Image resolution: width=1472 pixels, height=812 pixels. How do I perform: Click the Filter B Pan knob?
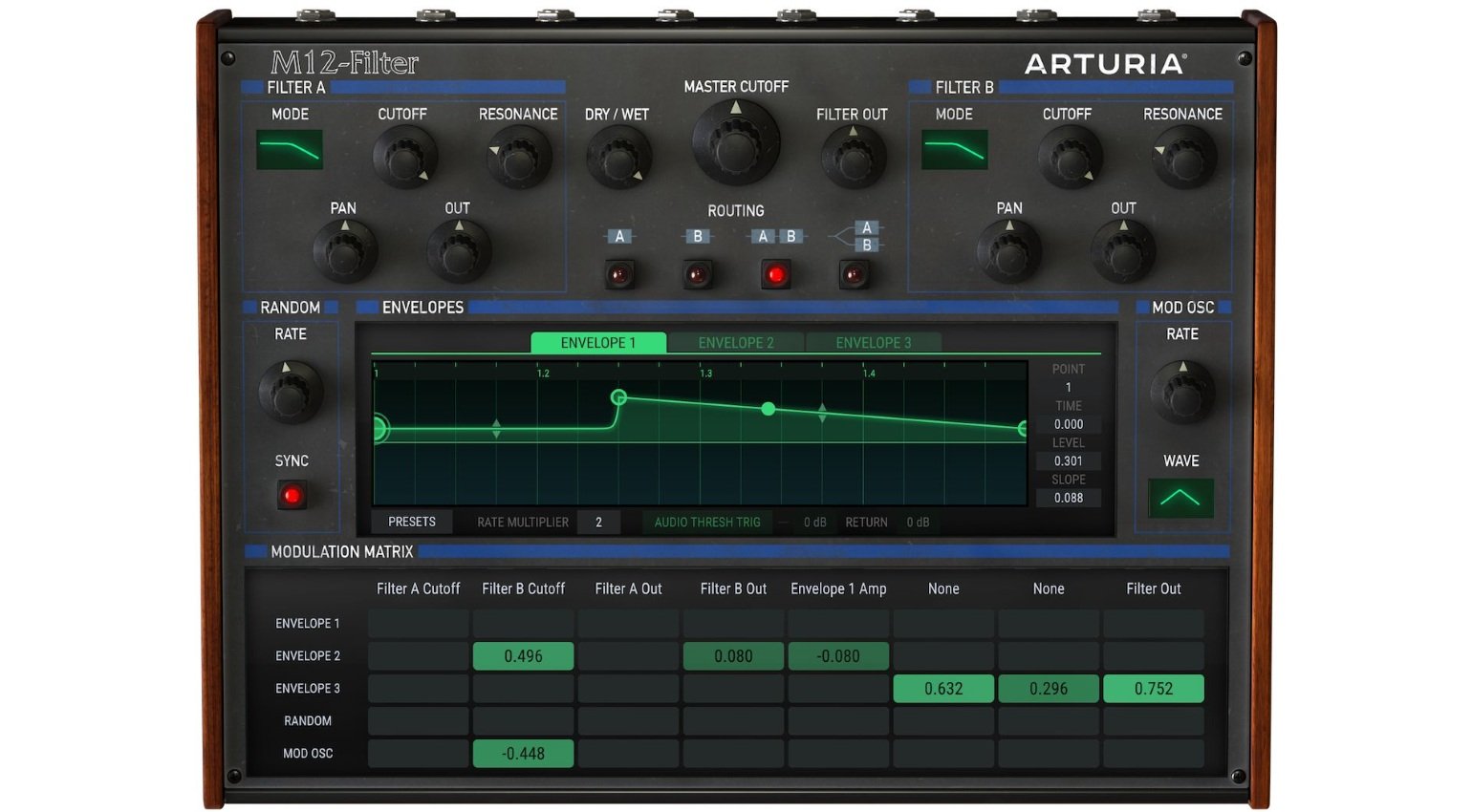pyautogui.click(x=1009, y=251)
